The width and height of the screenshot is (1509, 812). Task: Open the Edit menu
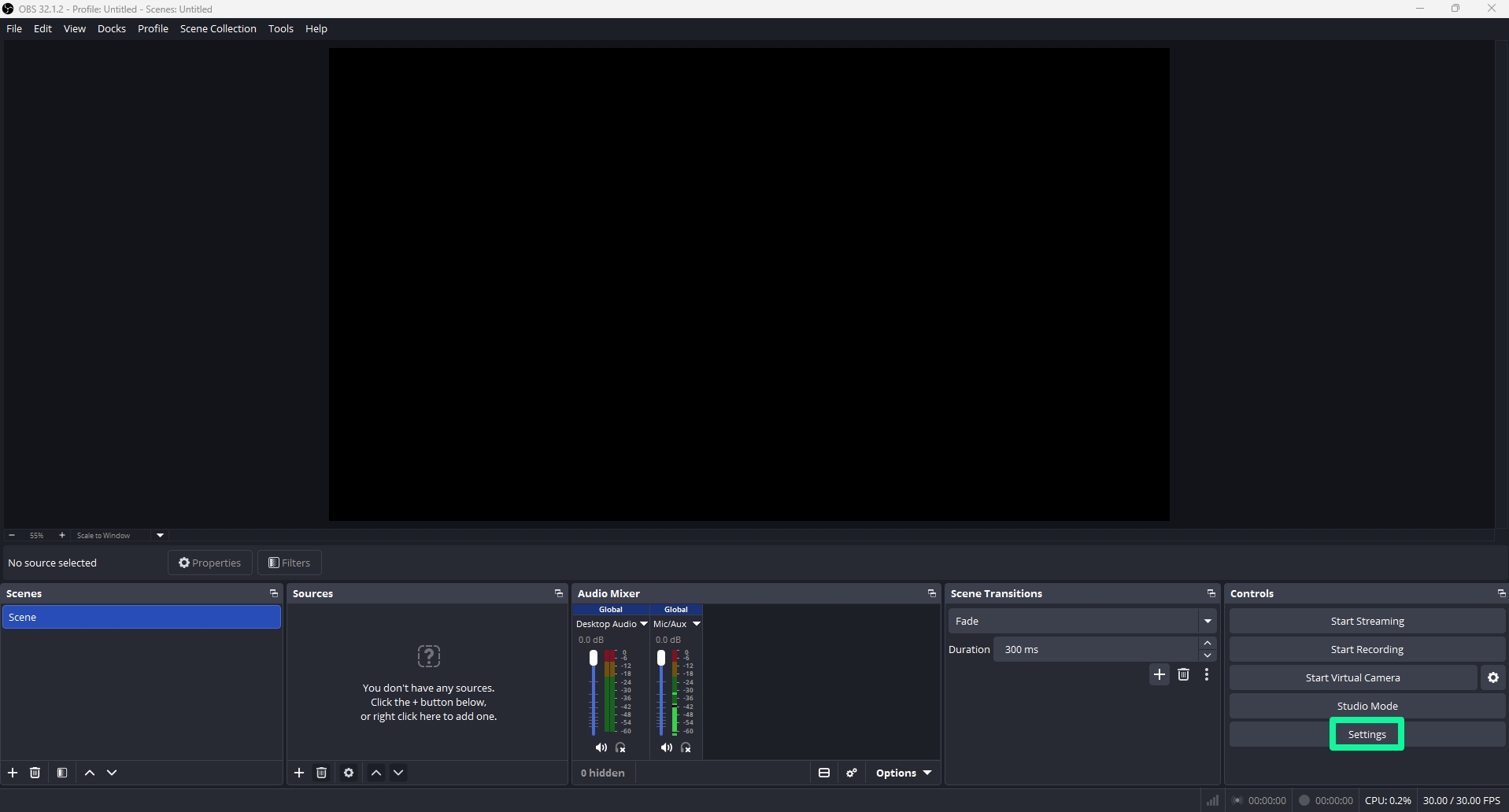[43, 28]
